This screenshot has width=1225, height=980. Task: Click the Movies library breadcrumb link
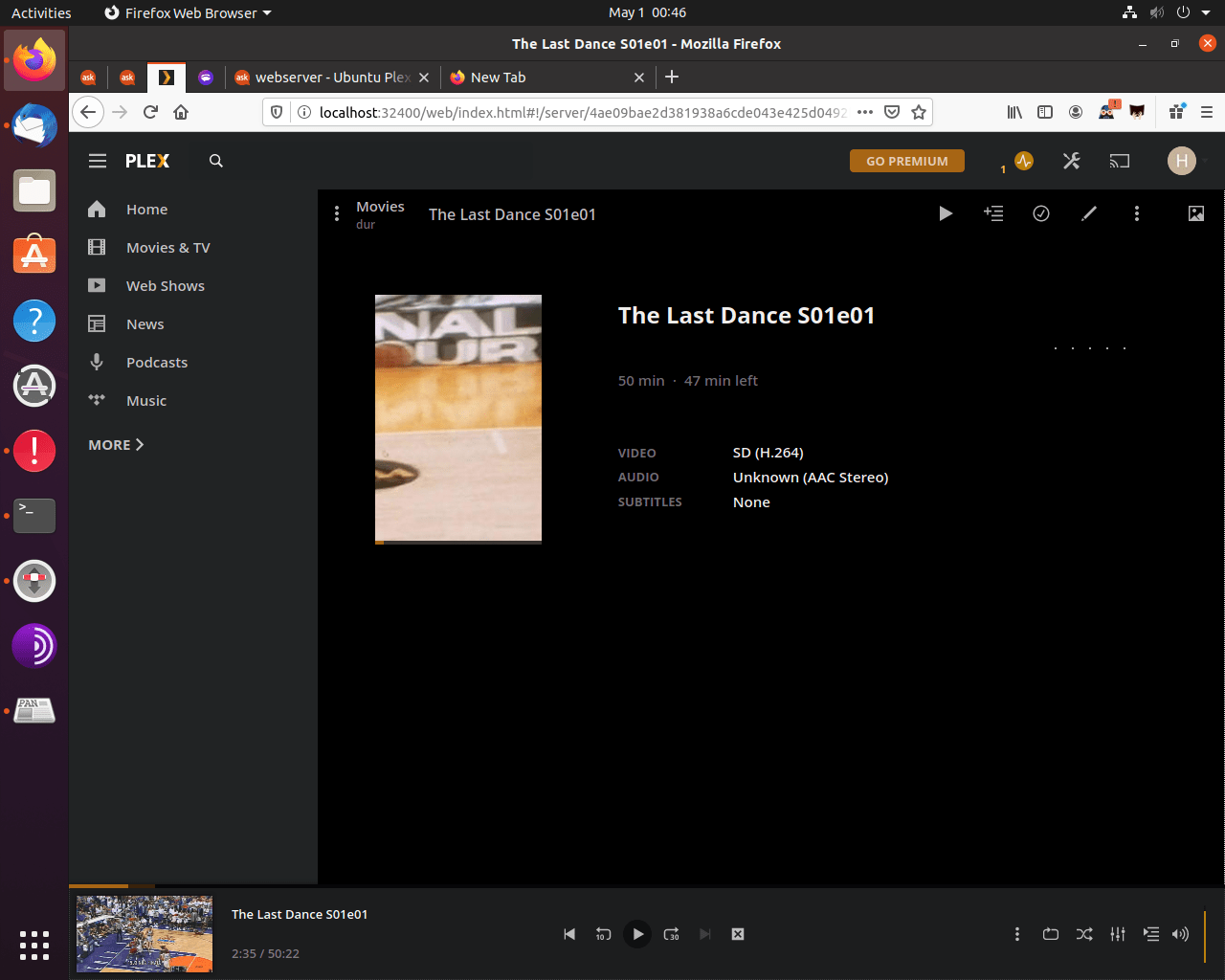coord(380,207)
